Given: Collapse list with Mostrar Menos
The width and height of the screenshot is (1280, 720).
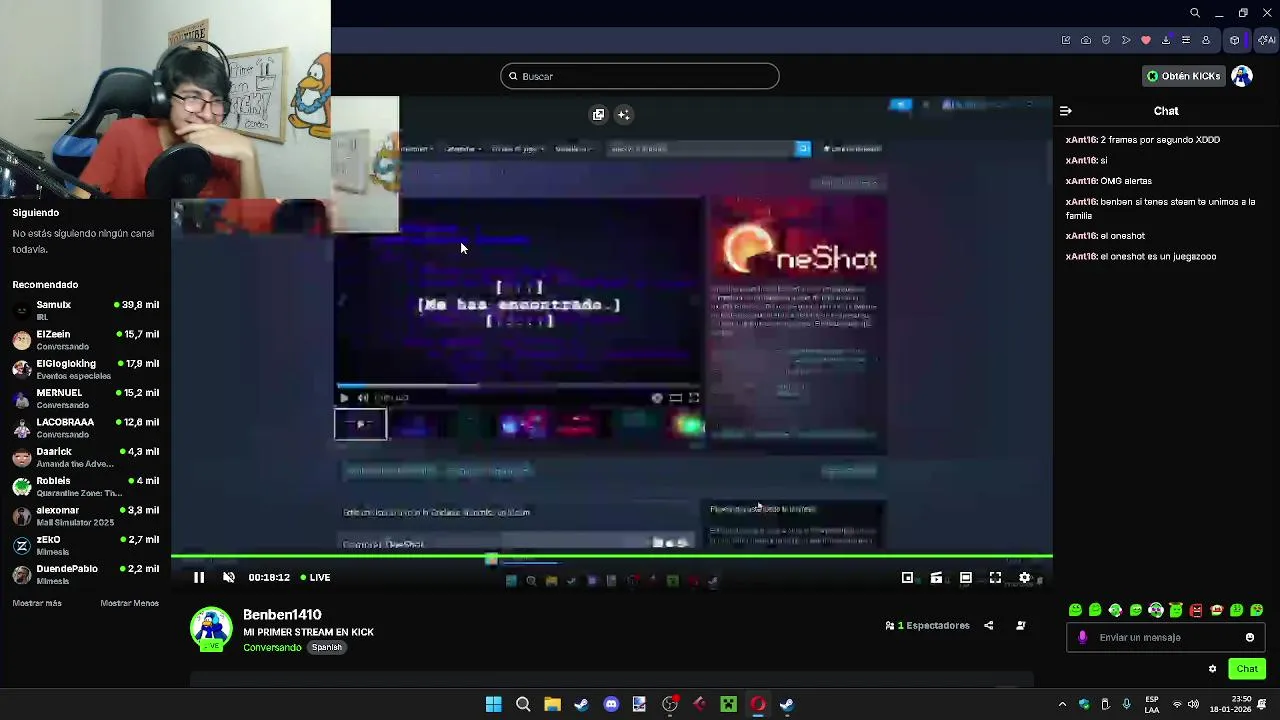Looking at the screenshot, I should pos(129,603).
